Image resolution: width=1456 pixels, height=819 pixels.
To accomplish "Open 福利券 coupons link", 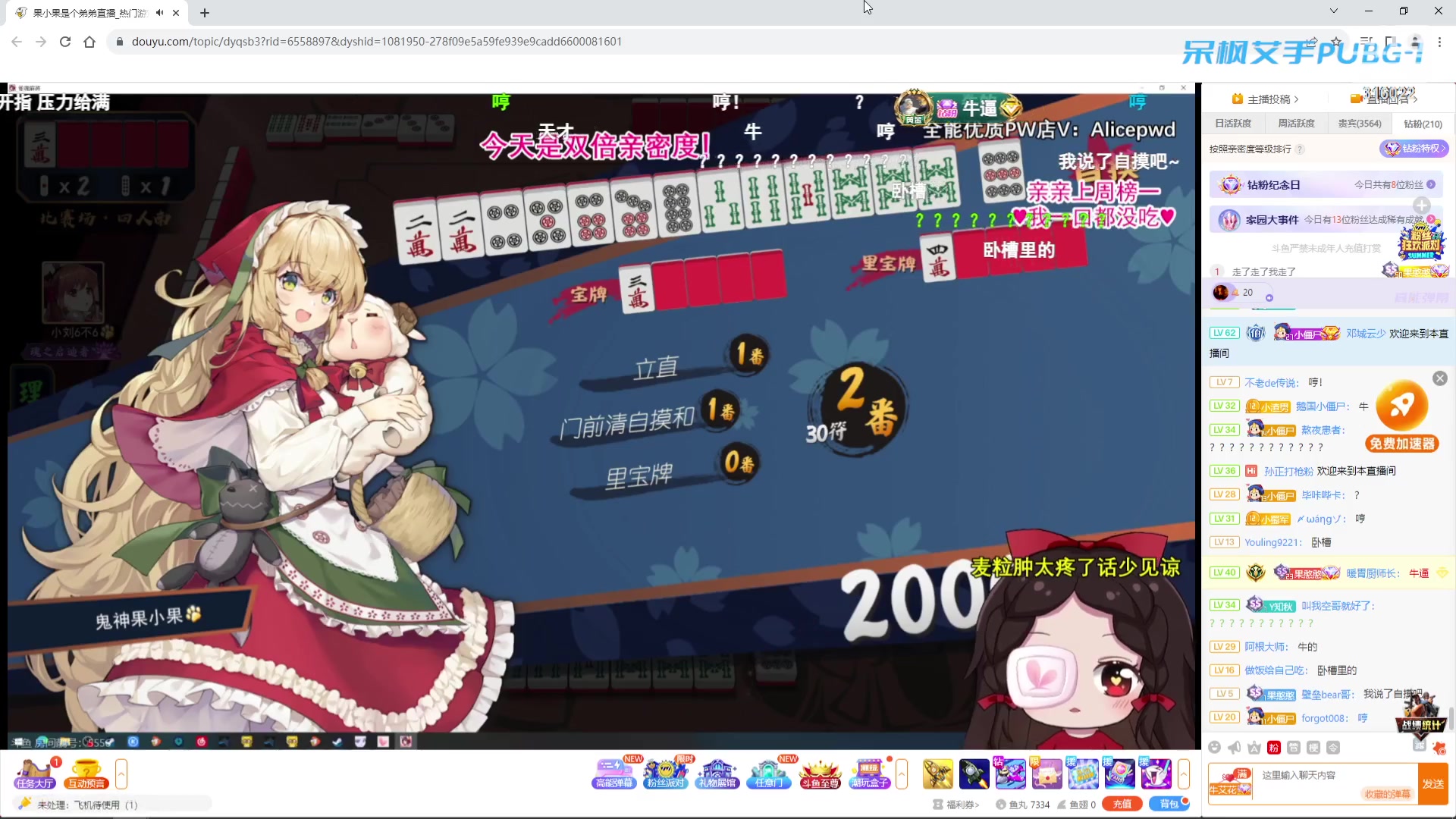I will 957,805.
